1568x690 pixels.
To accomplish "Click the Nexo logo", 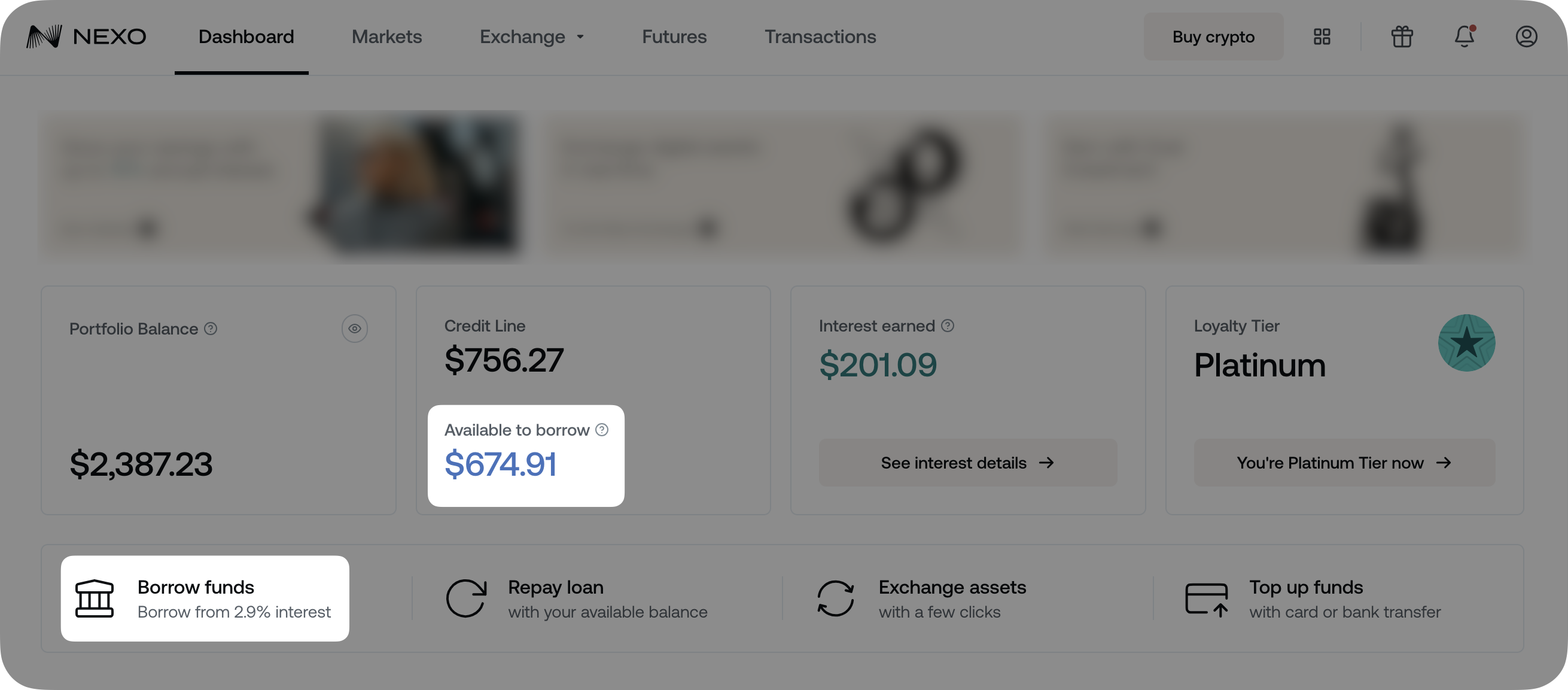I will (86, 37).
